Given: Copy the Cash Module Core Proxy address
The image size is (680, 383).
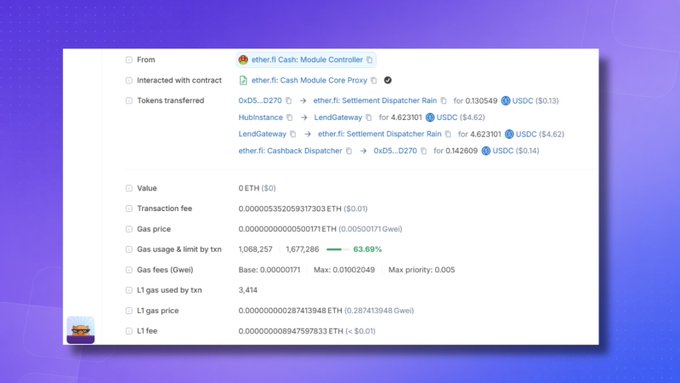Looking at the screenshot, I should tap(374, 80).
